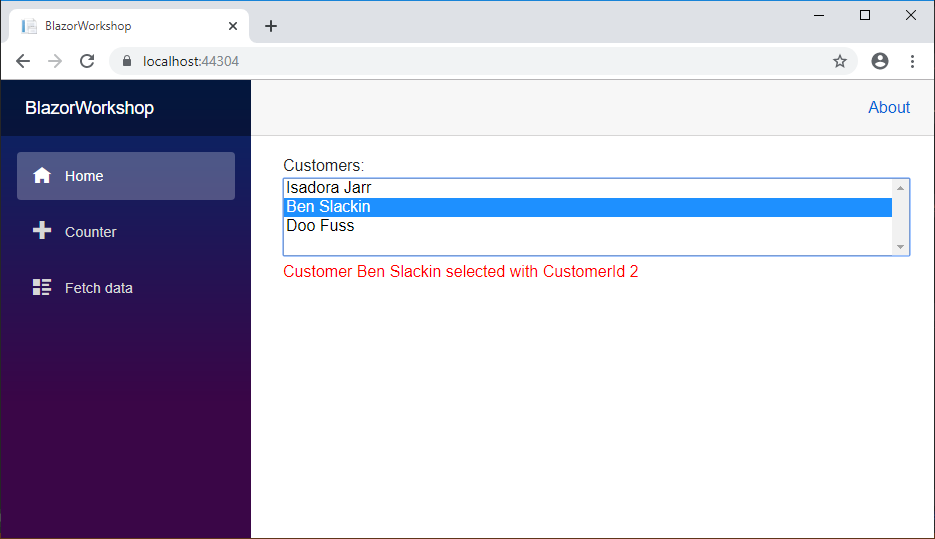The height and width of the screenshot is (539, 935).
Task: Open a new tab with the plus button
Action: [x=271, y=26]
